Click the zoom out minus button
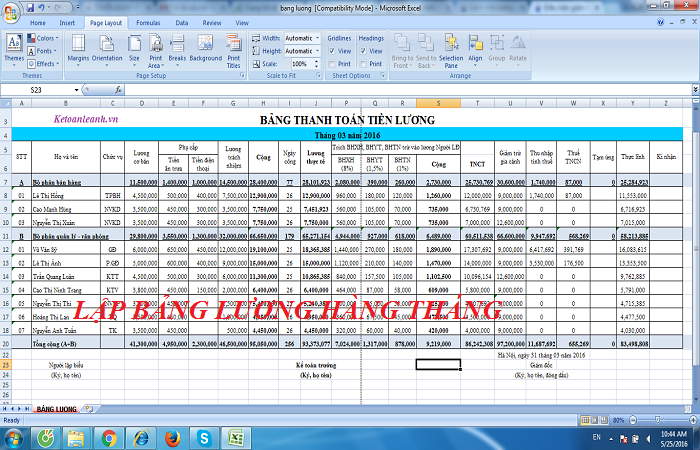The width and height of the screenshot is (700, 450). point(633,420)
